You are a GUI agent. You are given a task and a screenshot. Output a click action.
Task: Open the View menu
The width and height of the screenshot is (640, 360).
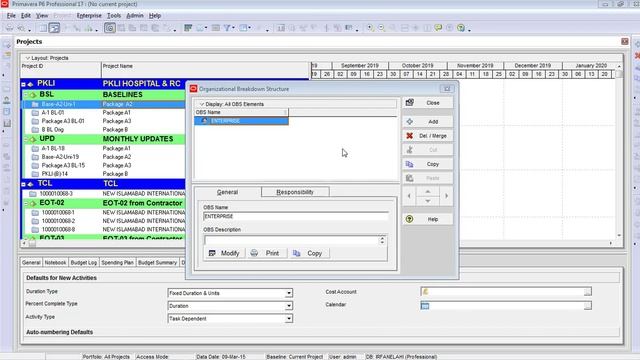[42, 16]
